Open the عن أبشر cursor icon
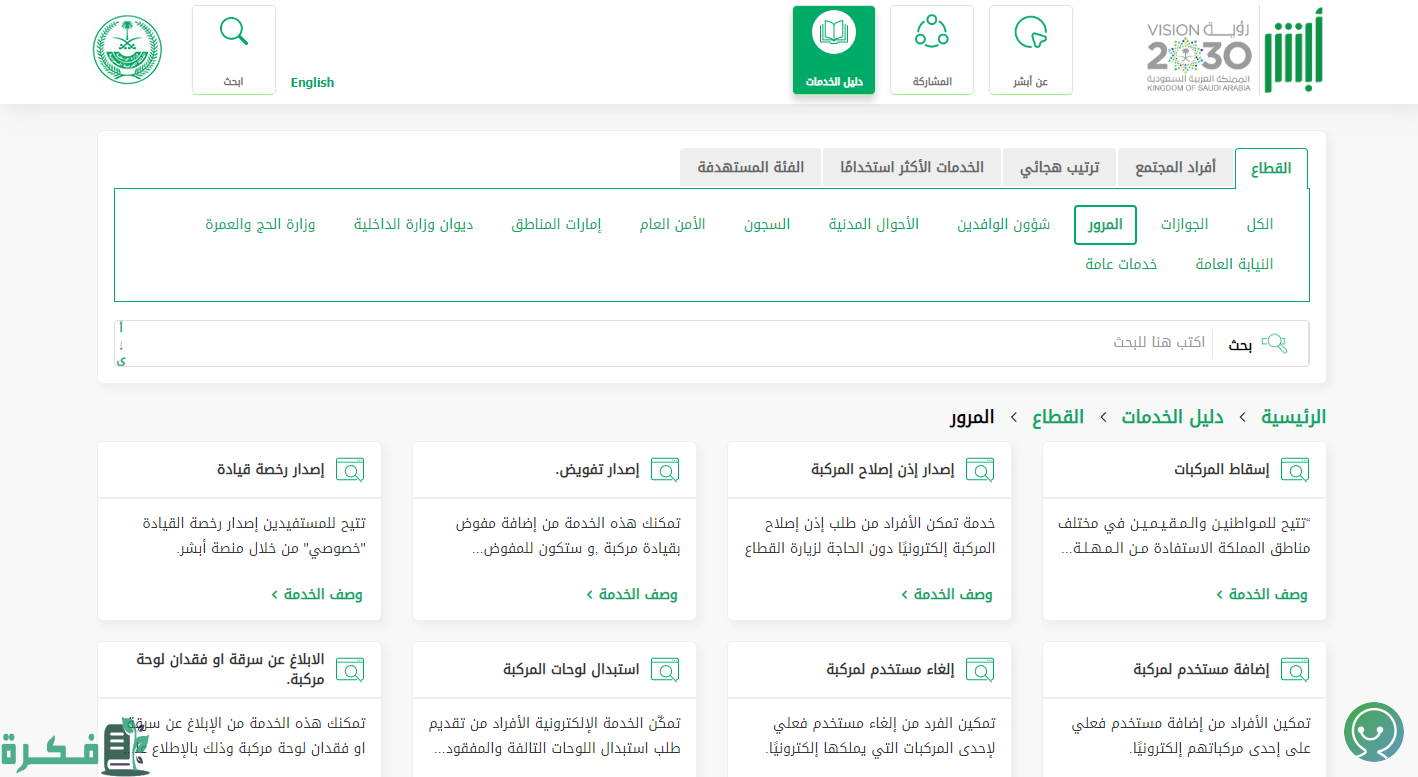Viewport: 1418px width, 777px height. coord(1030,33)
